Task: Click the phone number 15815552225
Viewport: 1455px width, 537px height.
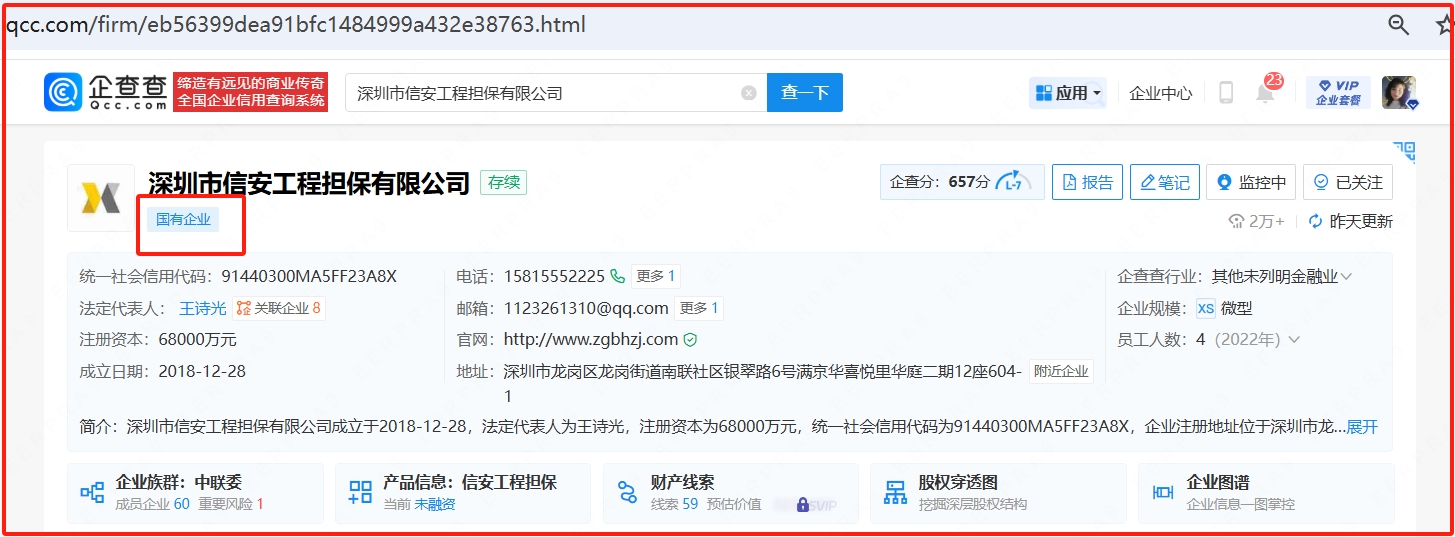Action: (x=554, y=276)
